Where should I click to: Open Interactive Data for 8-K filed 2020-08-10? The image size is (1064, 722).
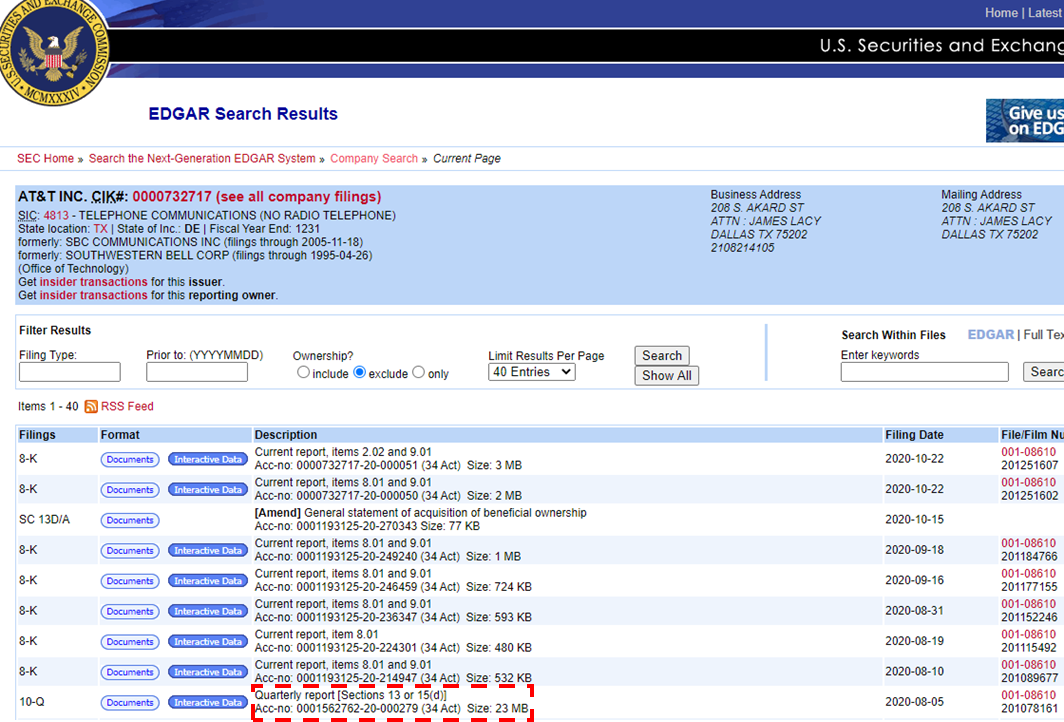pyautogui.click(x=208, y=672)
